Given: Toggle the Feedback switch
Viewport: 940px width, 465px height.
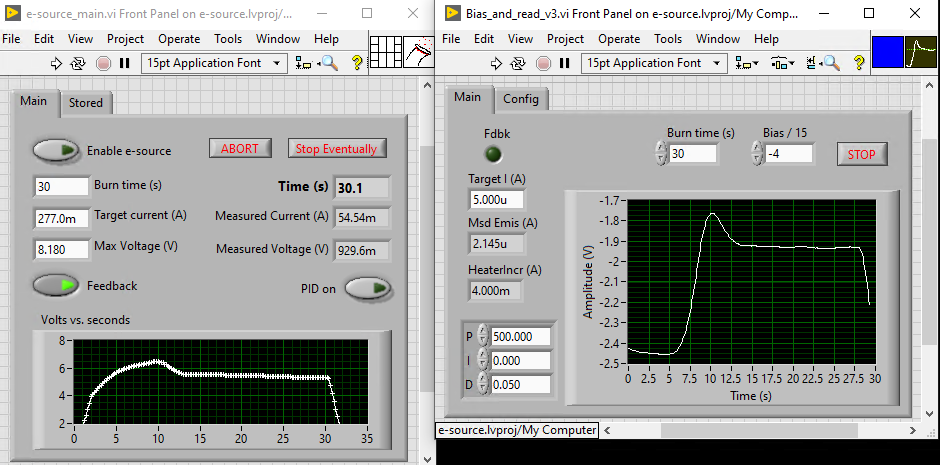Looking at the screenshot, I should pos(56,285).
